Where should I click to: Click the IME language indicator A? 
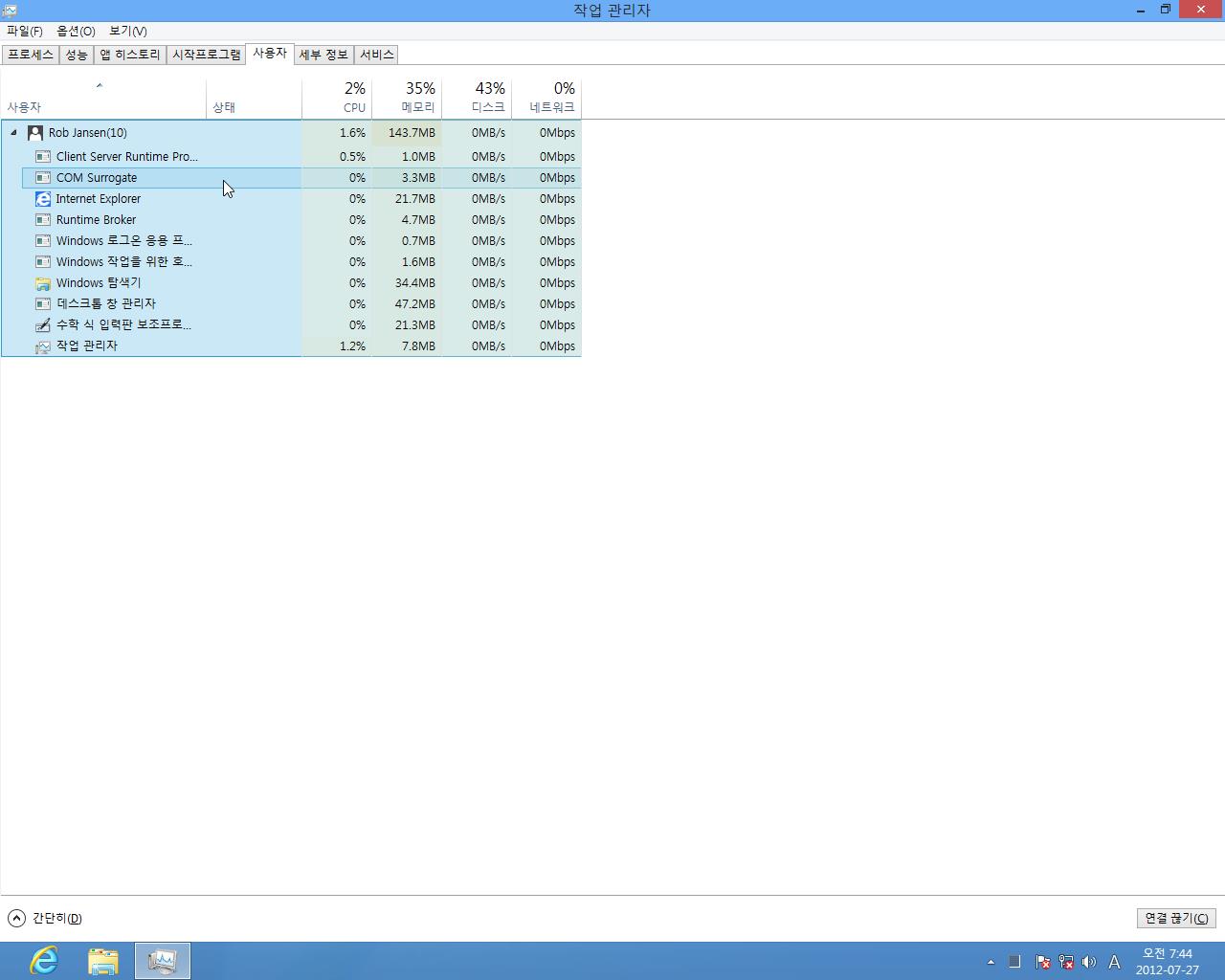(1114, 962)
